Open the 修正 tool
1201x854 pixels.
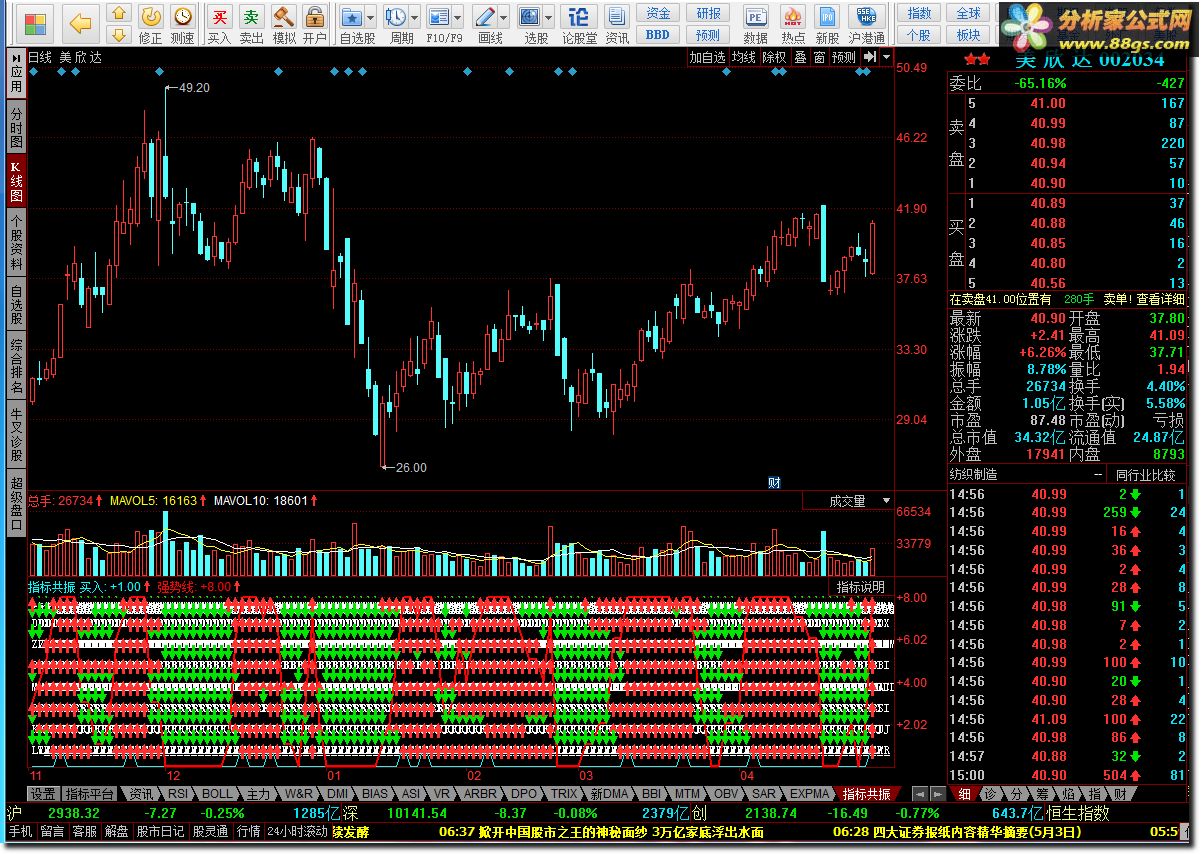coord(150,24)
